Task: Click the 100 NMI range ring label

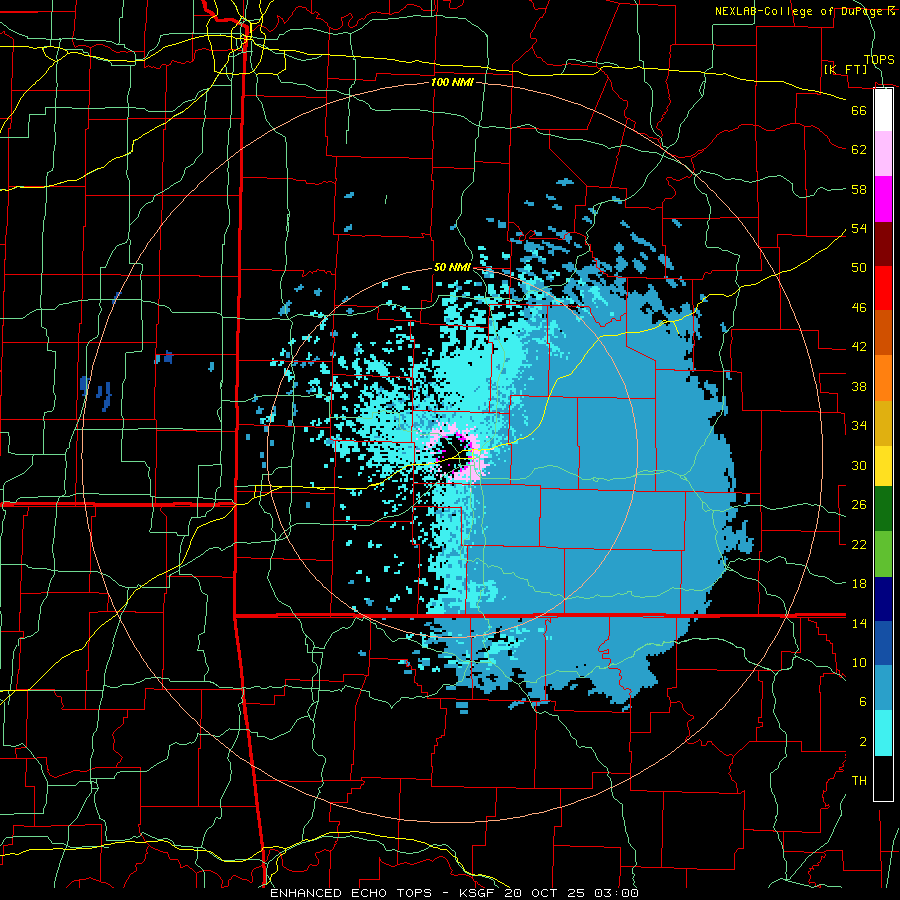Action: (452, 82)
